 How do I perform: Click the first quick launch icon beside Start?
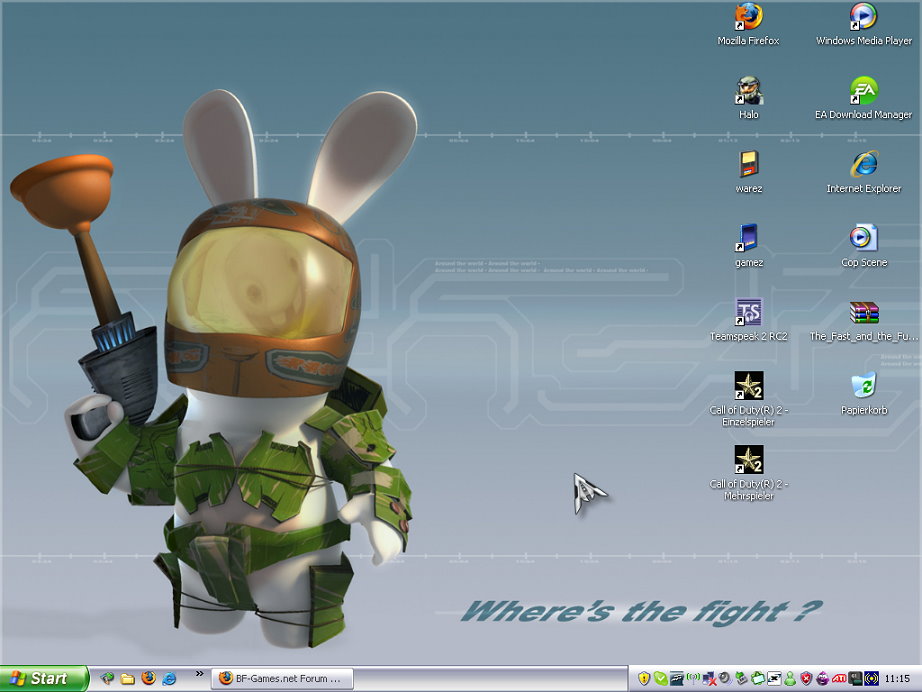pos(107,678)
